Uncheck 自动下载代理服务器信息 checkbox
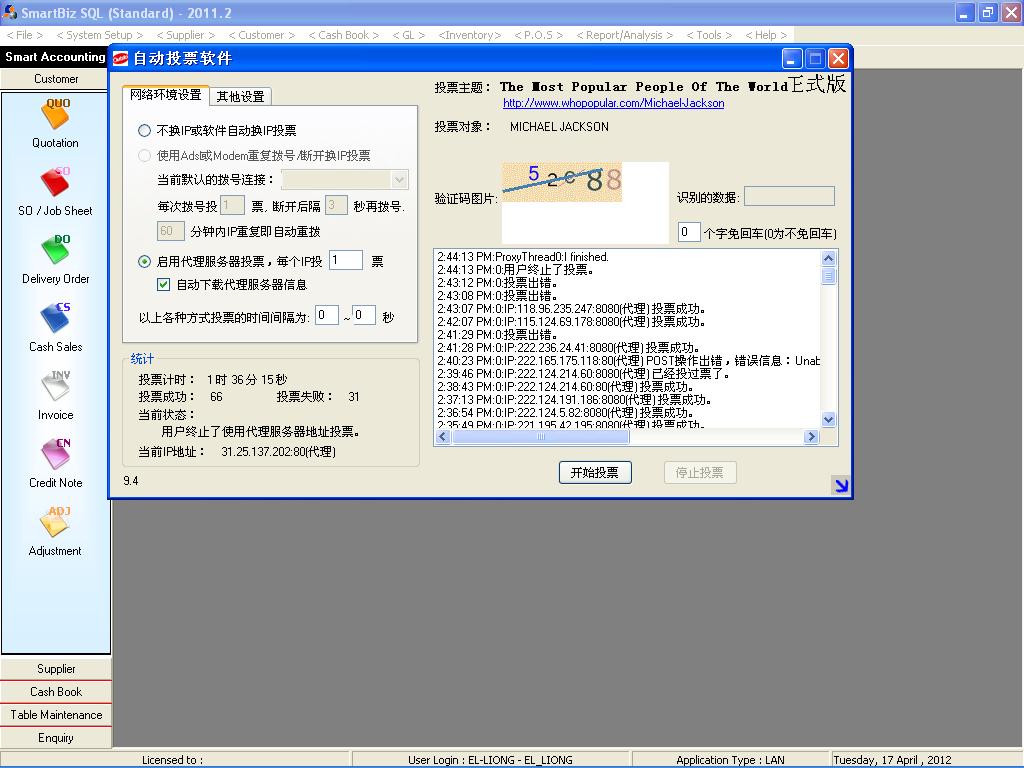 click(x=165, y=285)
